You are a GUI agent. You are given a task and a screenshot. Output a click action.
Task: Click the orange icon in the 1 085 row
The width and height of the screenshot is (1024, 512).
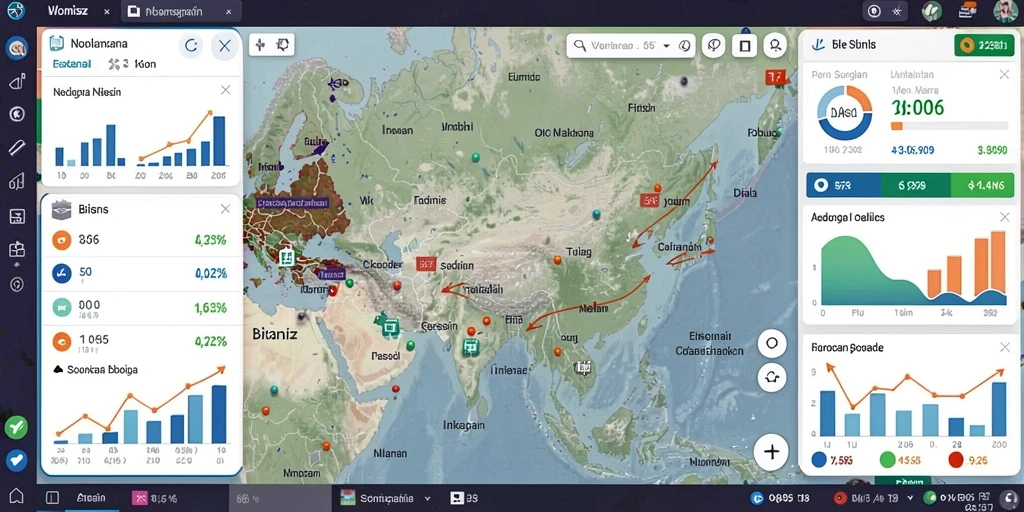pos(61,340)
